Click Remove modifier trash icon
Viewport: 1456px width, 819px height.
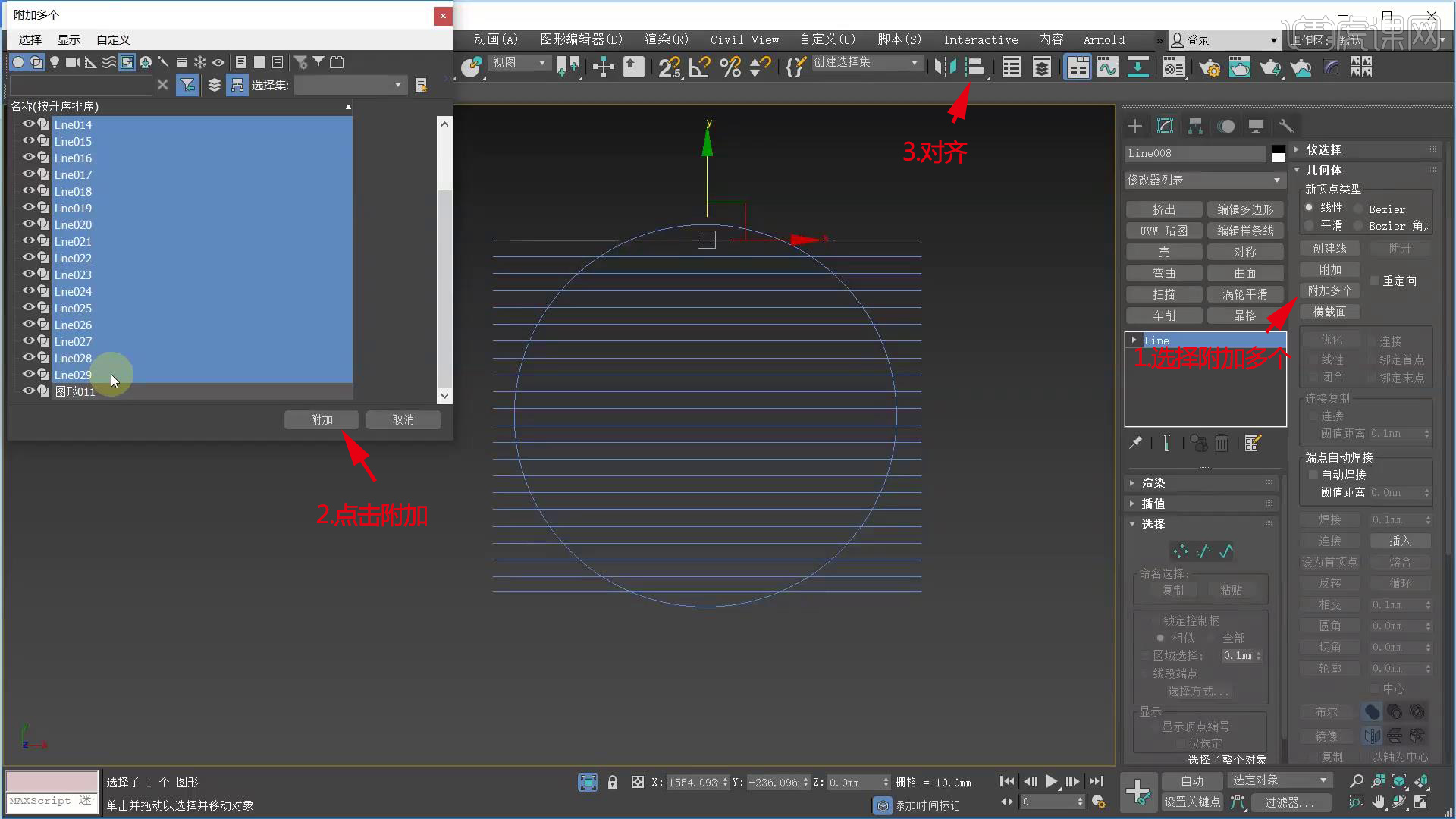(x=1222, y=443)
